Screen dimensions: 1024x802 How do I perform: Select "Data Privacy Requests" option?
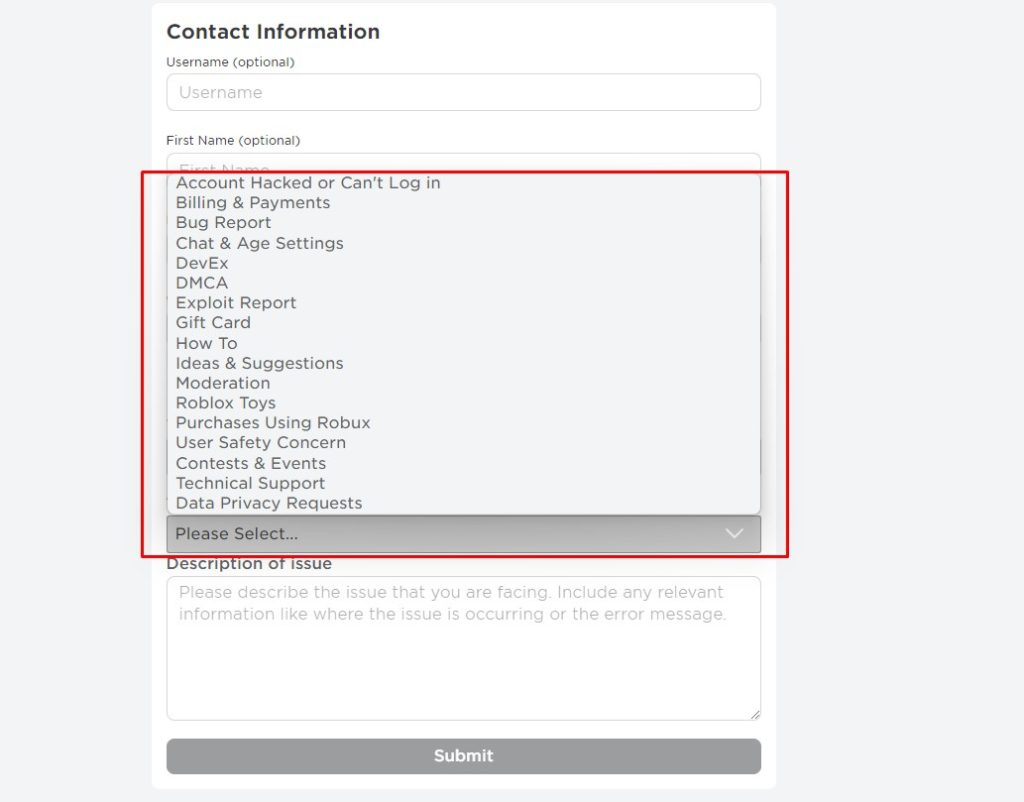268,503
